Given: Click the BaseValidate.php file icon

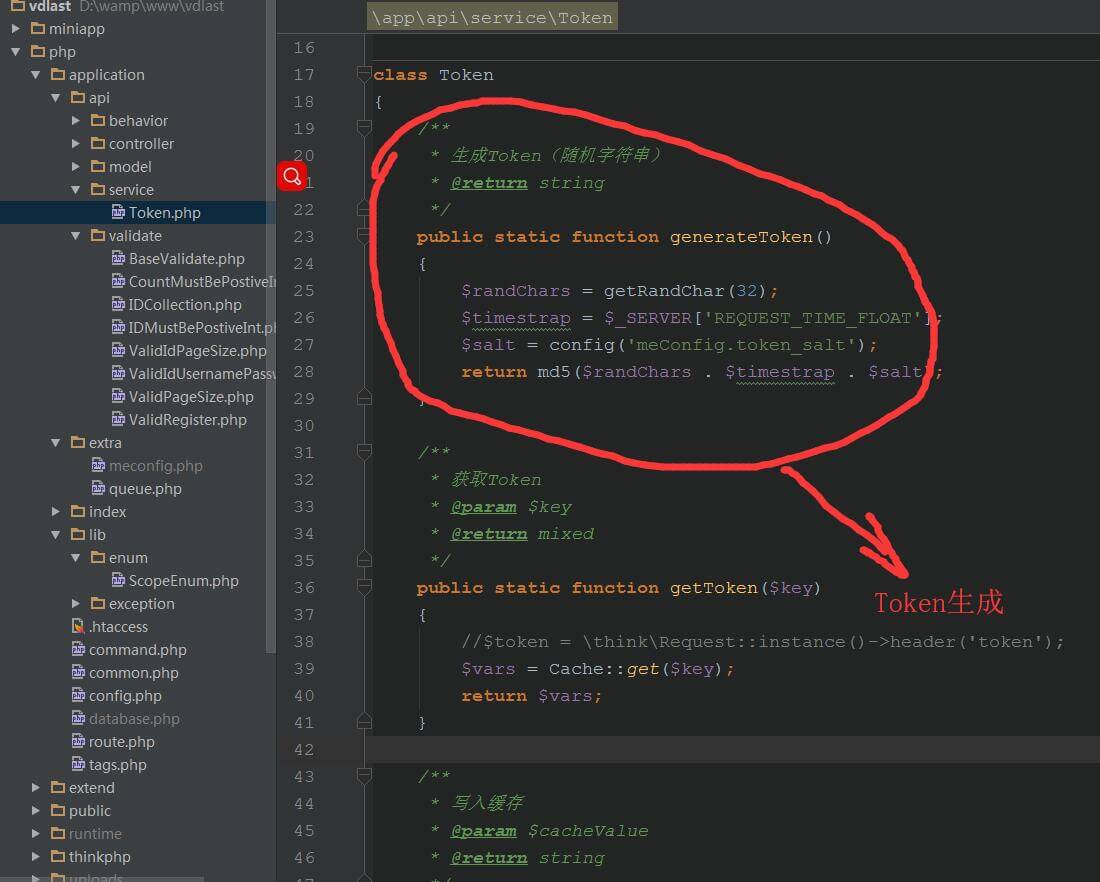Looking at the screenshot, I should [x=119, y=259].
